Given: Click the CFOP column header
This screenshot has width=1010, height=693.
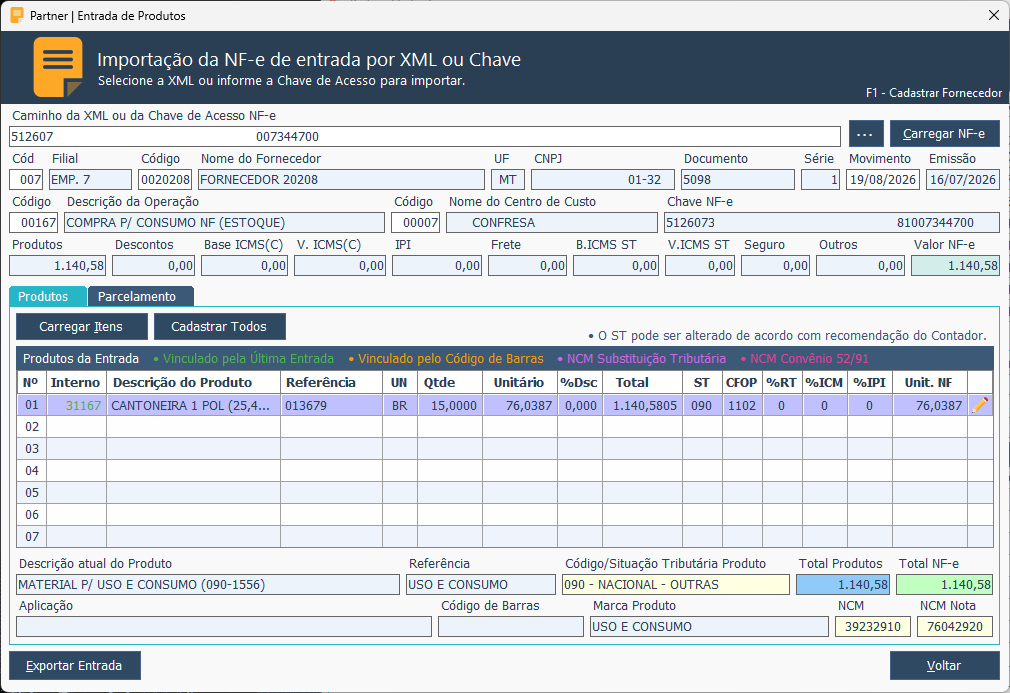Looking at the screenshot, I should [x=741, y=383].
